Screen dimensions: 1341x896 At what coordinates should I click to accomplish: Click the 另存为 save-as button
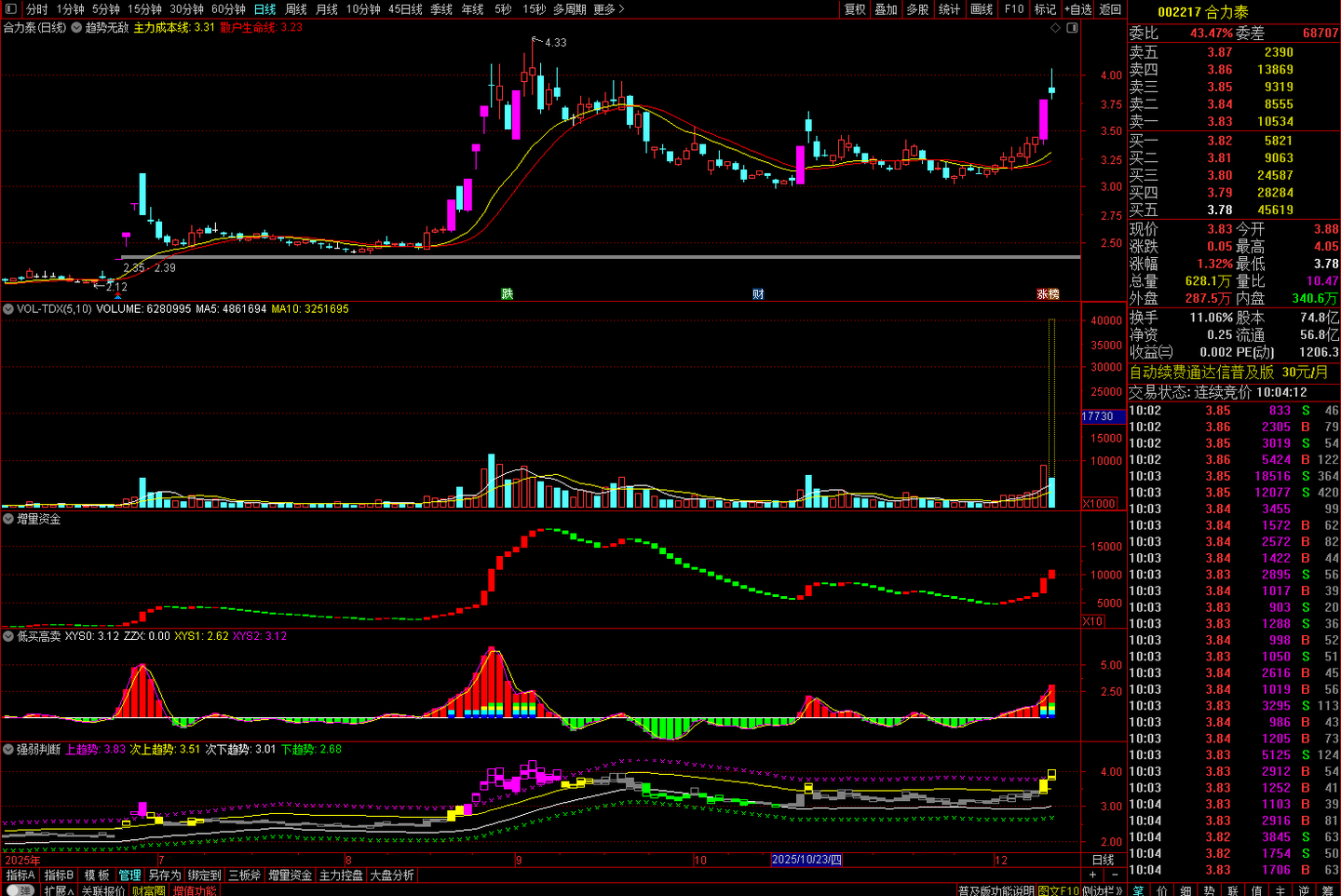click(165, 876)
